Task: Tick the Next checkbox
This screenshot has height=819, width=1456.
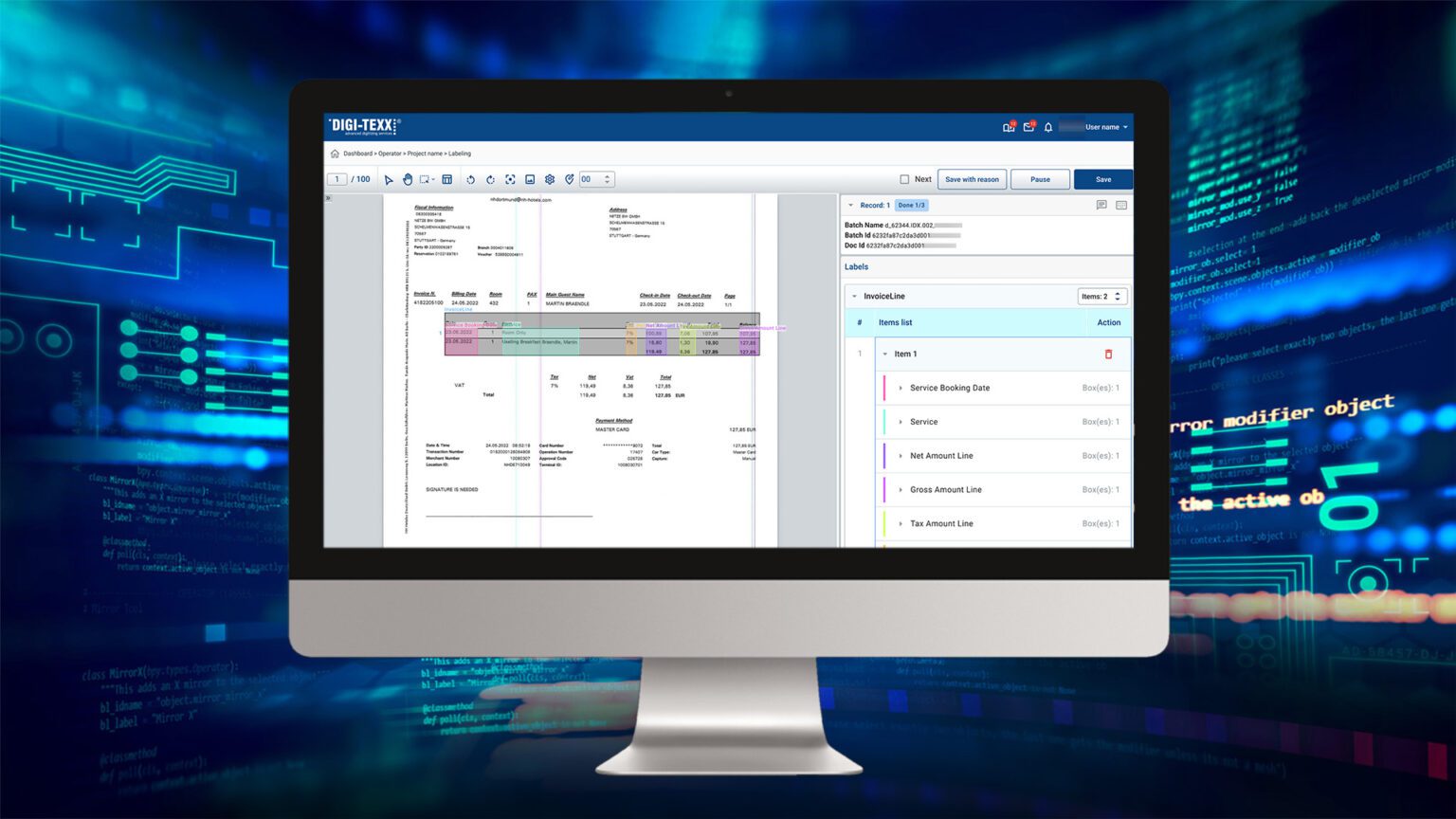Action: point(904,179)
